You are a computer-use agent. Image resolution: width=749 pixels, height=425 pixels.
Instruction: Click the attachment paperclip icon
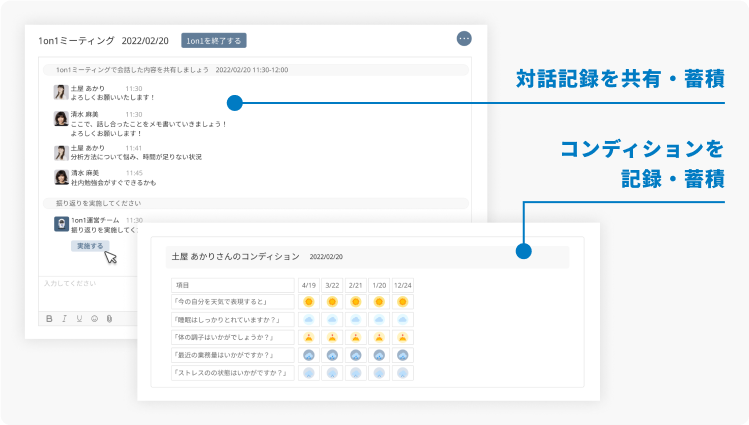point(109,318)
